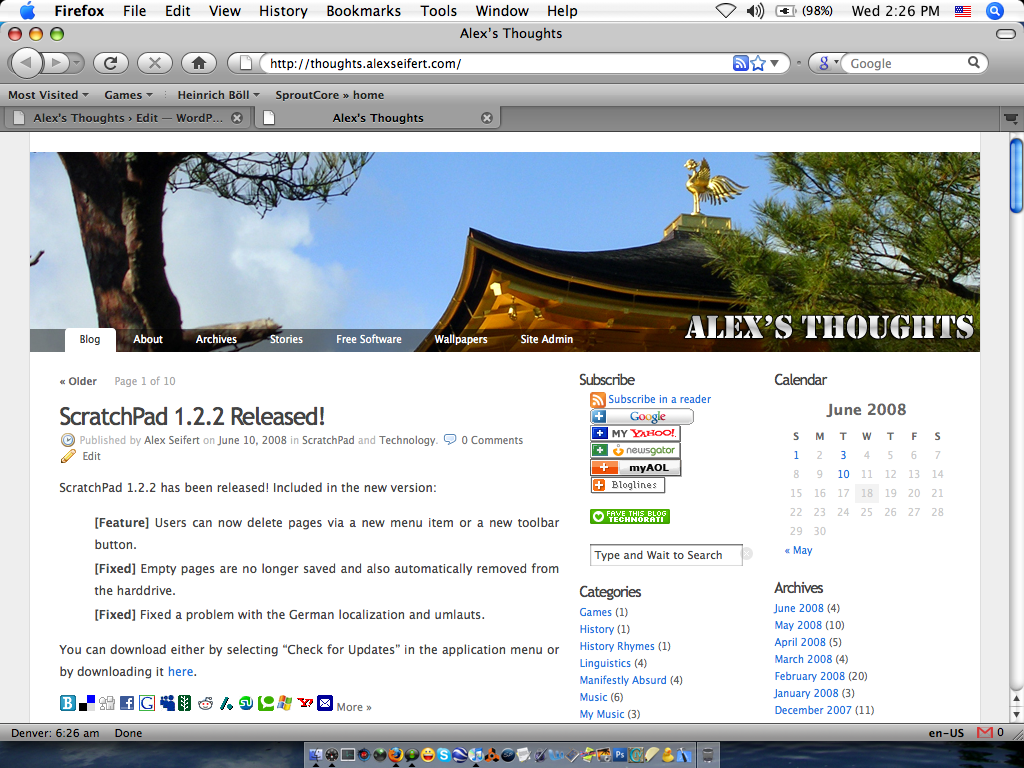Bookmark this page with the star icon
The height and width of the screenshot is (768, 1024).
click(x=758, y=63)
